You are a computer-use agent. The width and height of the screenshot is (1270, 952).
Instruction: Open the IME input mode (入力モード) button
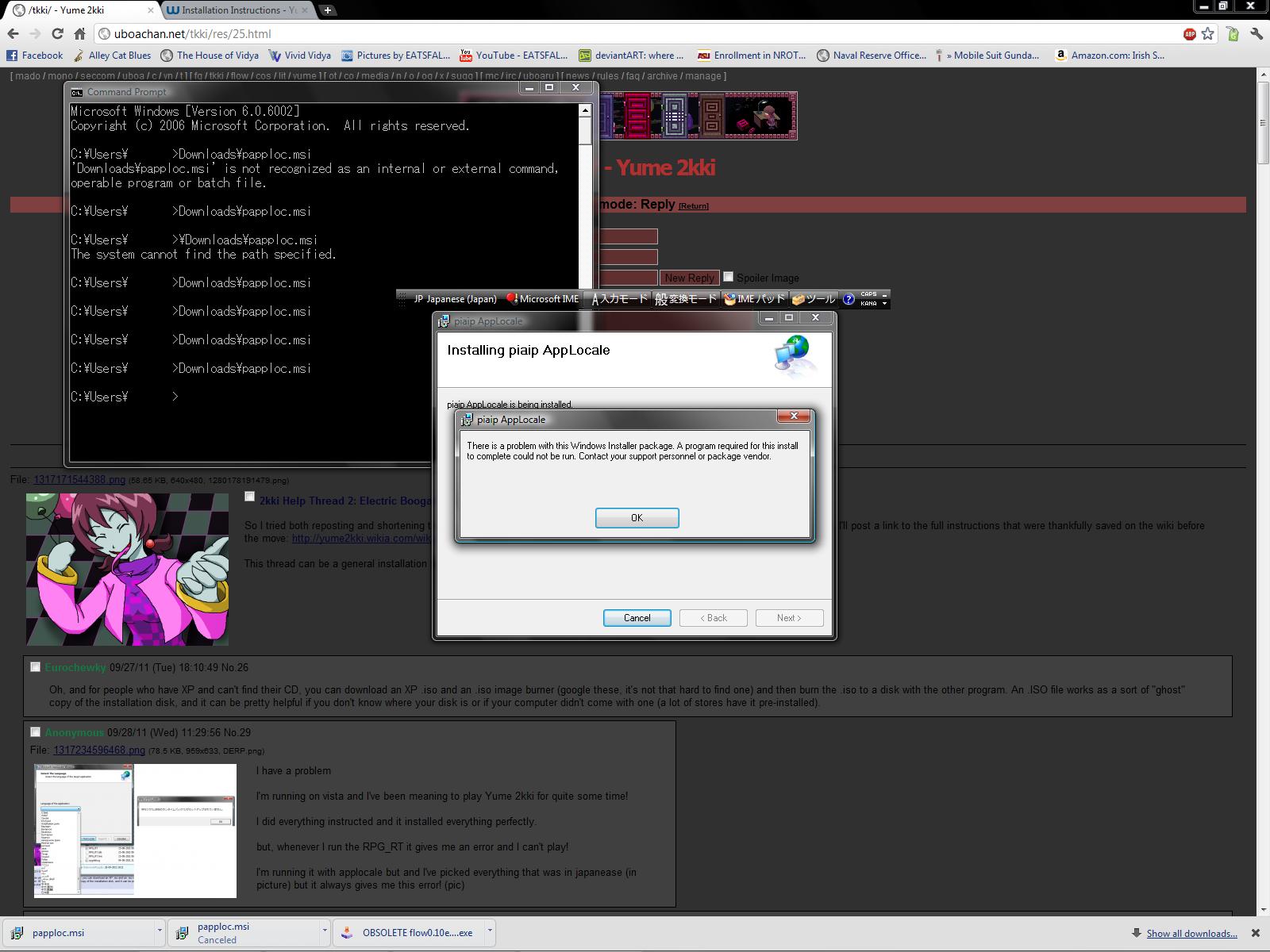coord(619,299)
